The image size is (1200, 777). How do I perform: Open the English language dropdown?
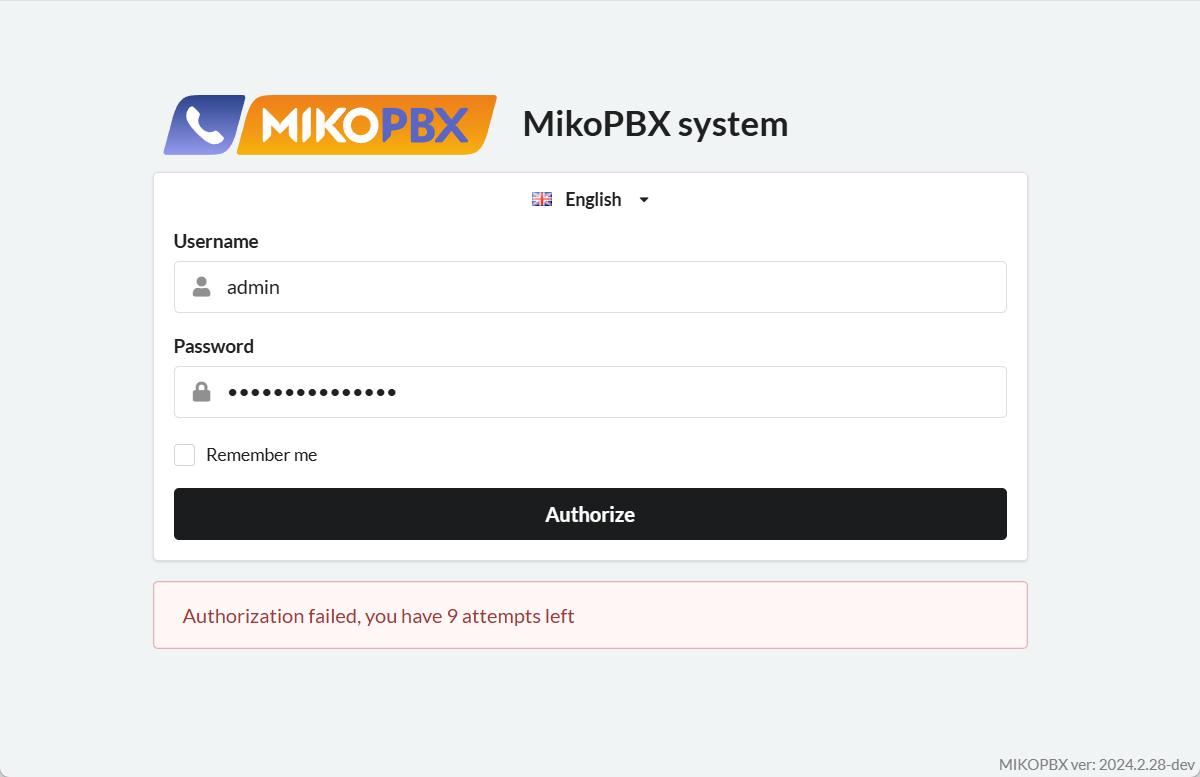[x=592, y=200]
